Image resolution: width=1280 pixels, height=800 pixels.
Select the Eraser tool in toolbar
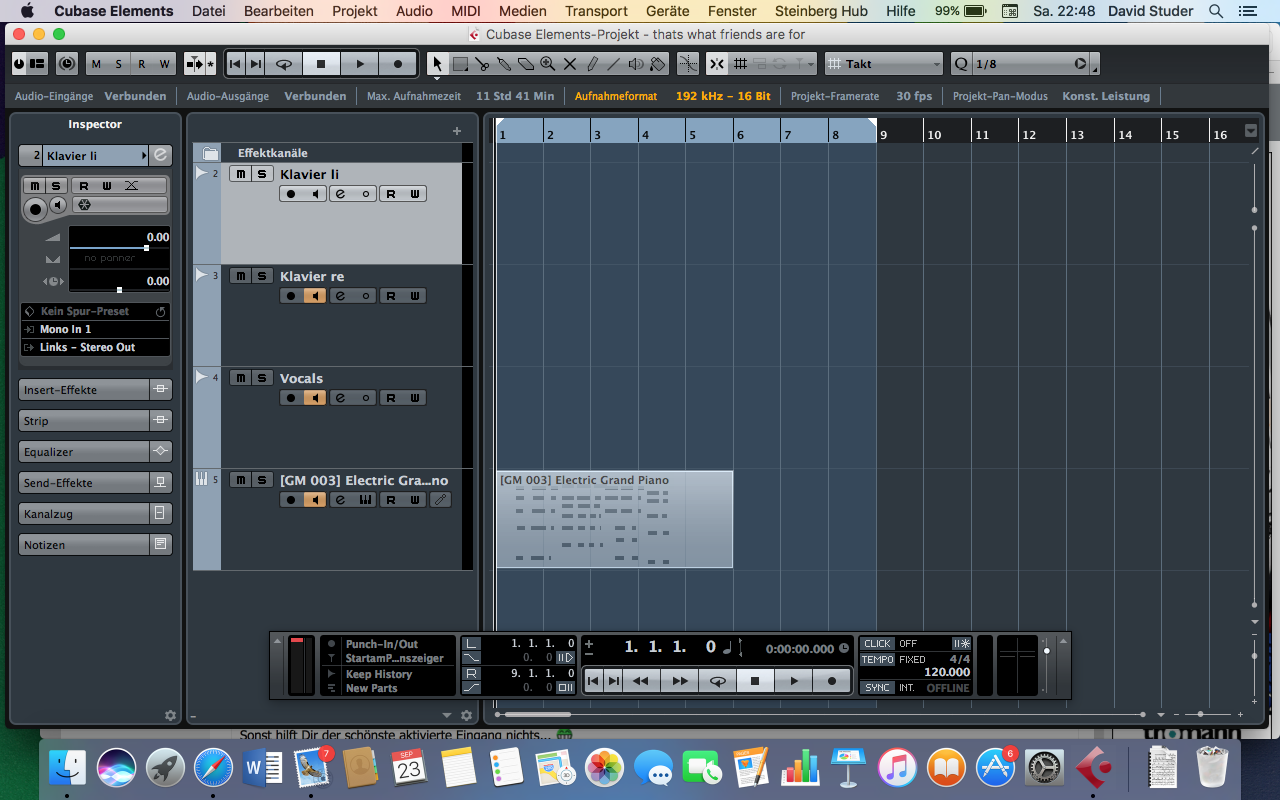coord(526,64)
